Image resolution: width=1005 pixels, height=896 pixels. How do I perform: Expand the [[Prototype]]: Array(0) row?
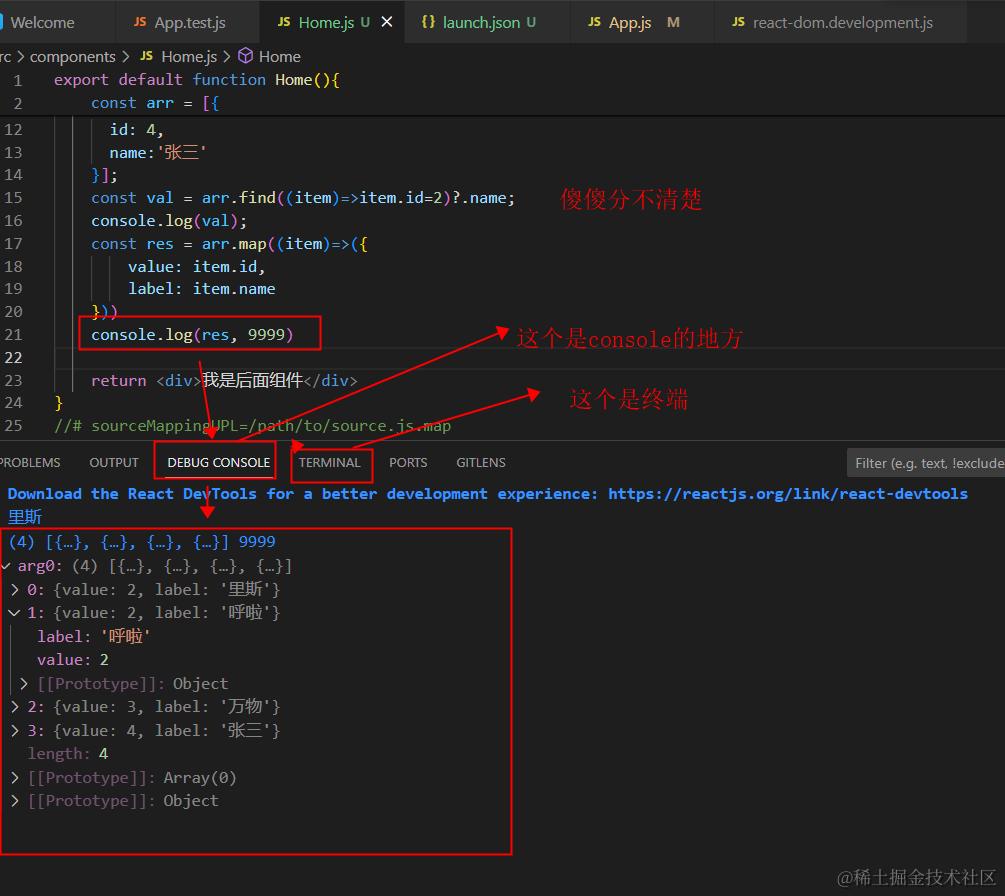(x=15, y=777)
